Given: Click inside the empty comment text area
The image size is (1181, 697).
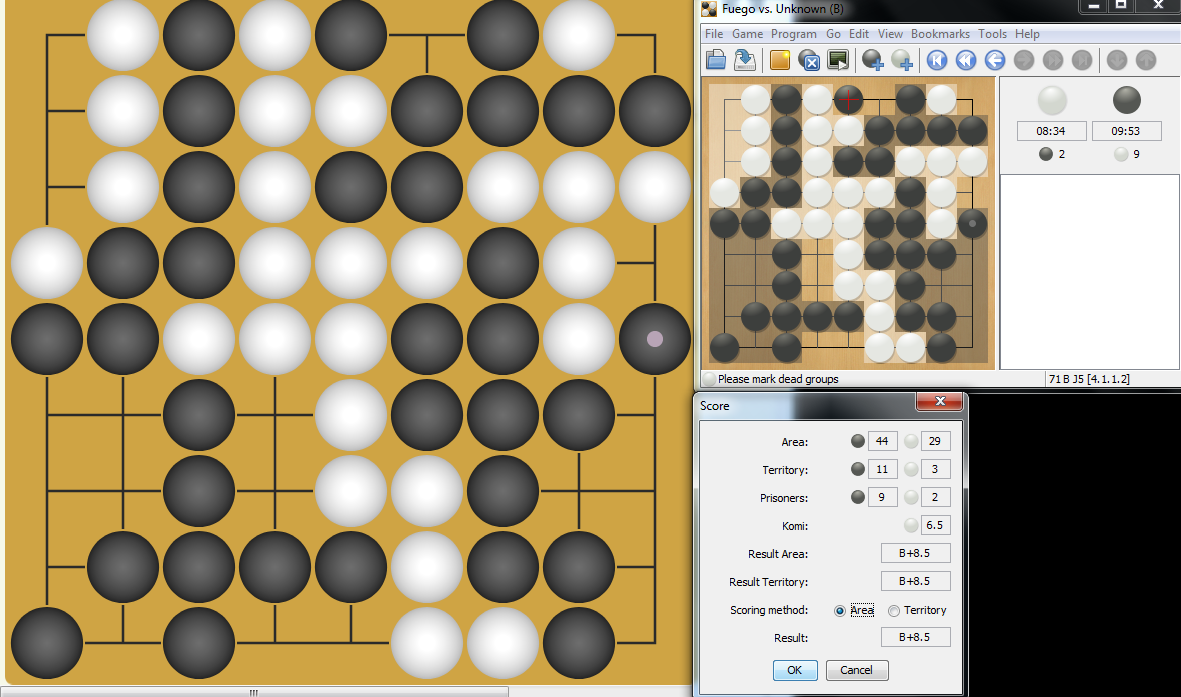Looking at the screenshot, I should tap(1089, 271).
